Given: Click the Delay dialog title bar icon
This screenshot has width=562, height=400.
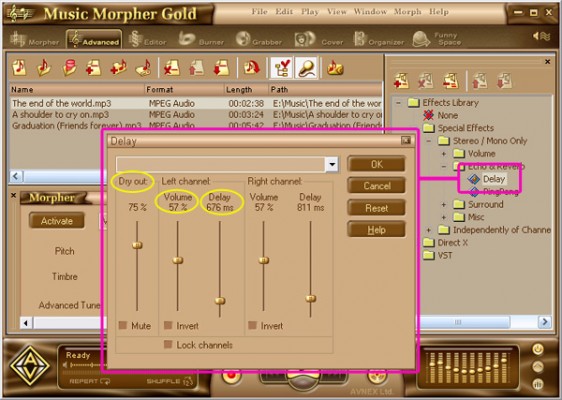Looking at the screenshot, I should [406, 140].
